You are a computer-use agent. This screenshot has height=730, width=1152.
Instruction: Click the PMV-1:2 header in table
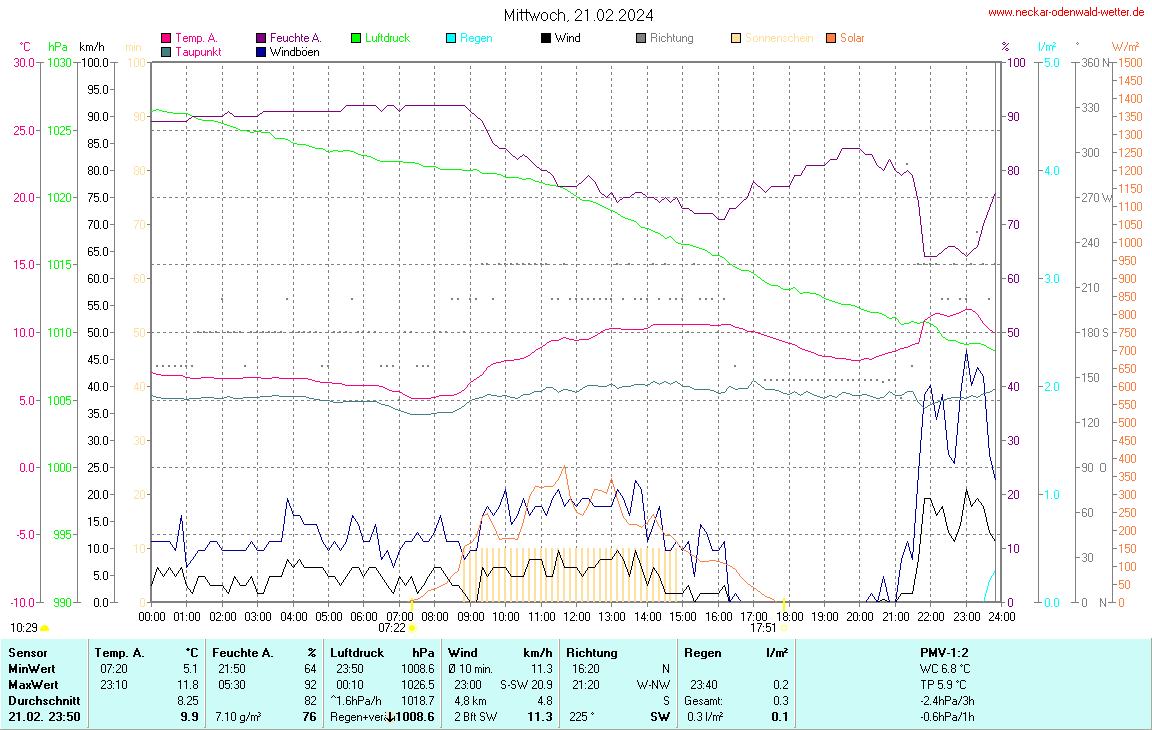(x=944, y=652)
